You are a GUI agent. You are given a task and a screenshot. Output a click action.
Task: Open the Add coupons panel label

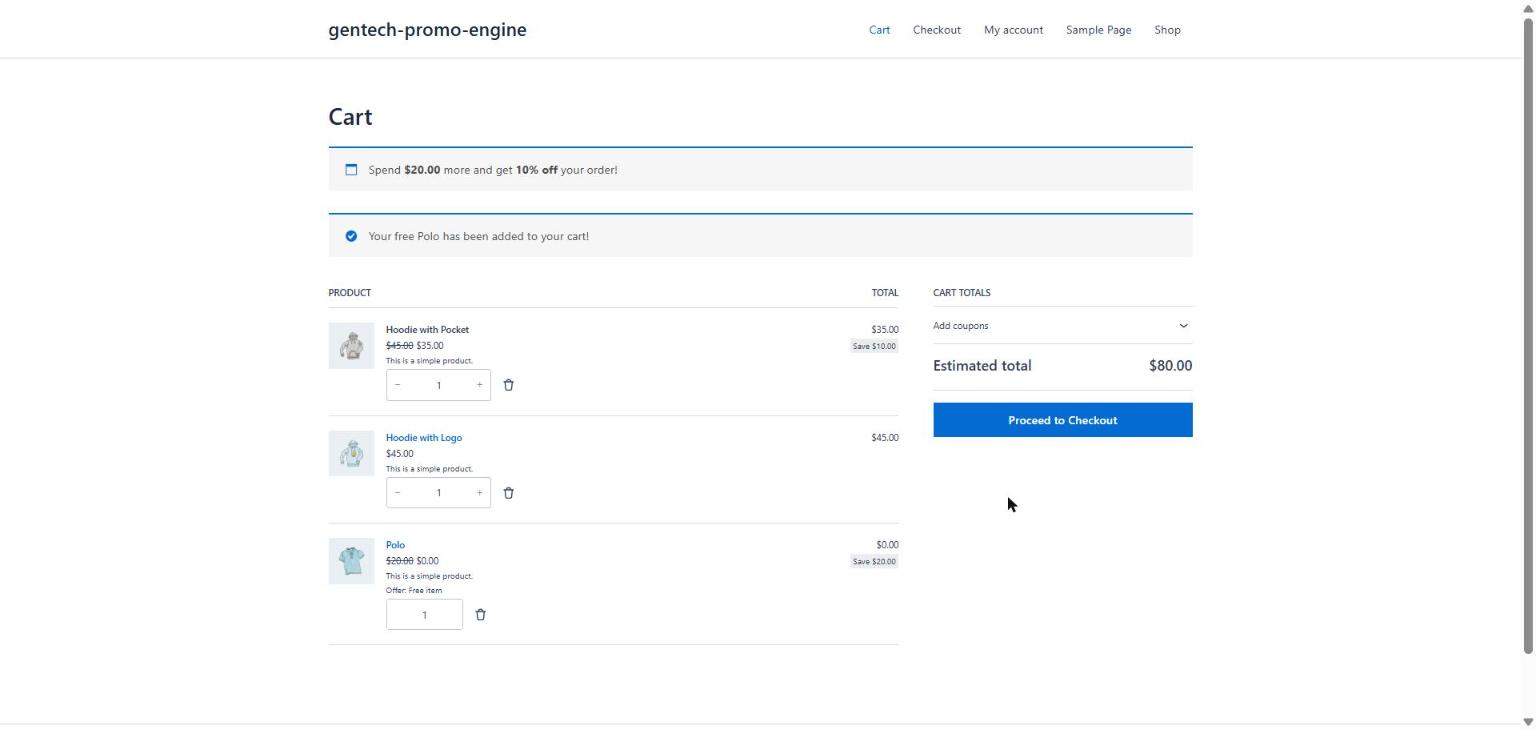tap(960, 326)
